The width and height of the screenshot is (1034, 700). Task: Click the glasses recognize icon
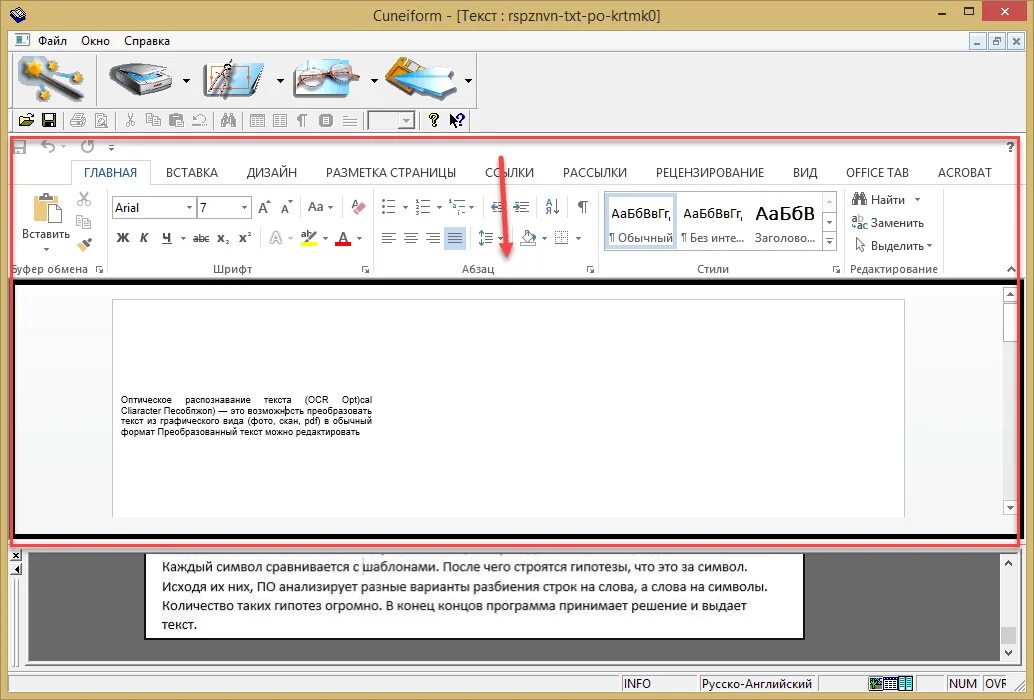pos(327,80)
